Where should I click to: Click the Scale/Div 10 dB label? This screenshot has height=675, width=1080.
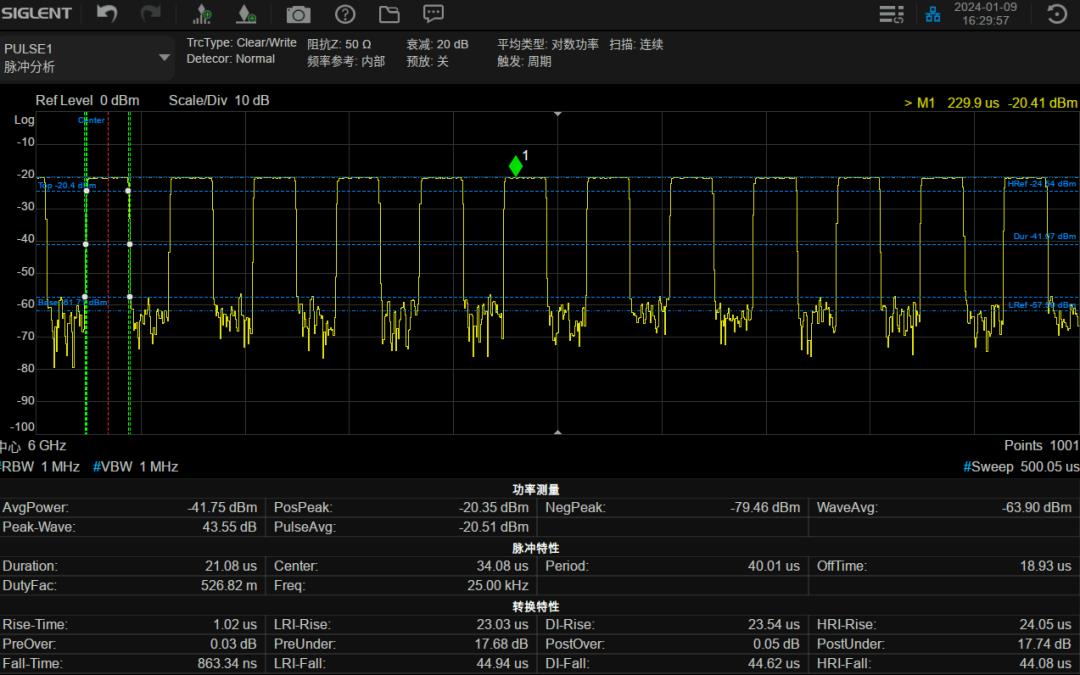(218, 100)
